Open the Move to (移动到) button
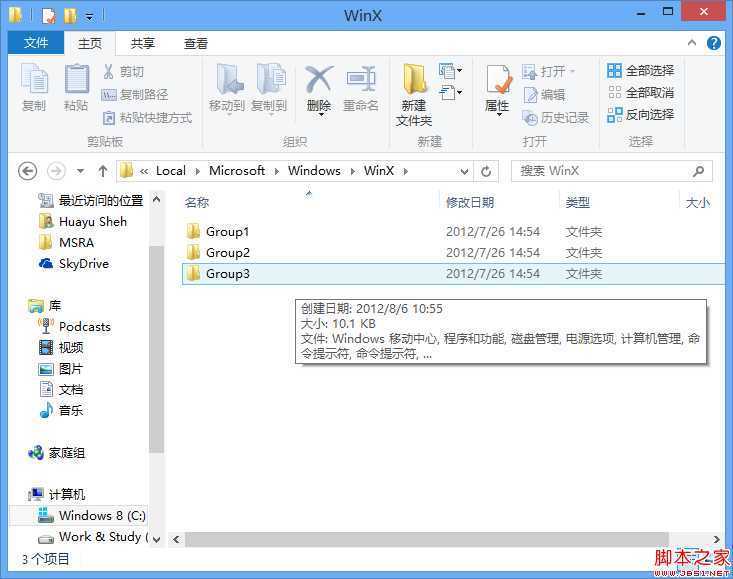The width and height of the screenshot is (733, 579). click(x=227, y=89)
